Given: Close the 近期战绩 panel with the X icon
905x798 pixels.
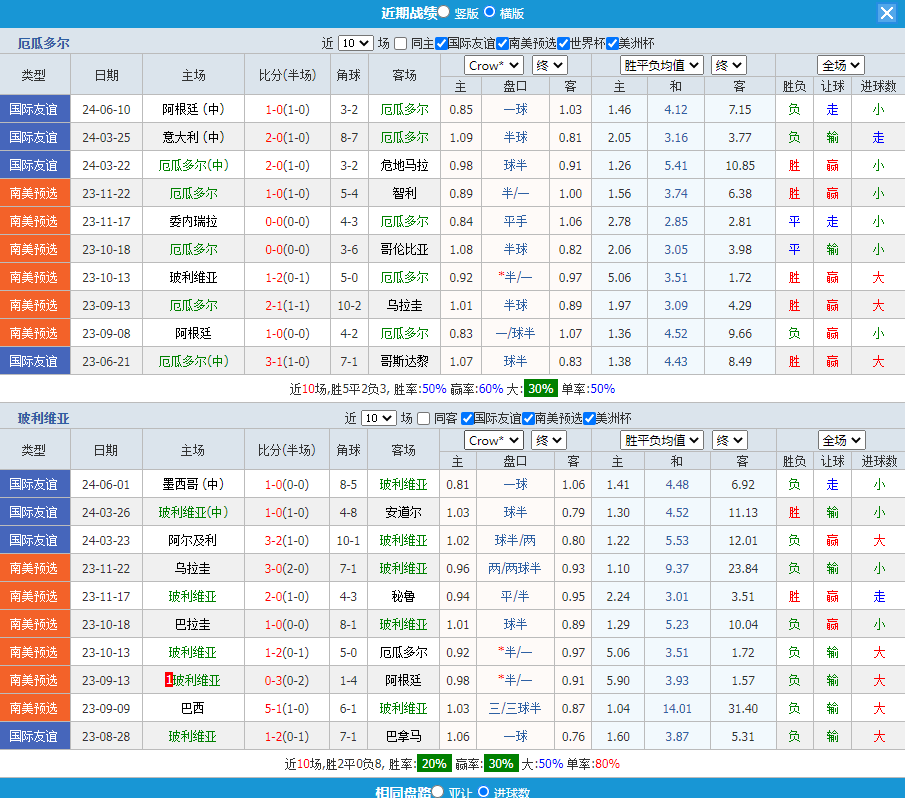Looking at the screenshot, I should coord(887,13).
